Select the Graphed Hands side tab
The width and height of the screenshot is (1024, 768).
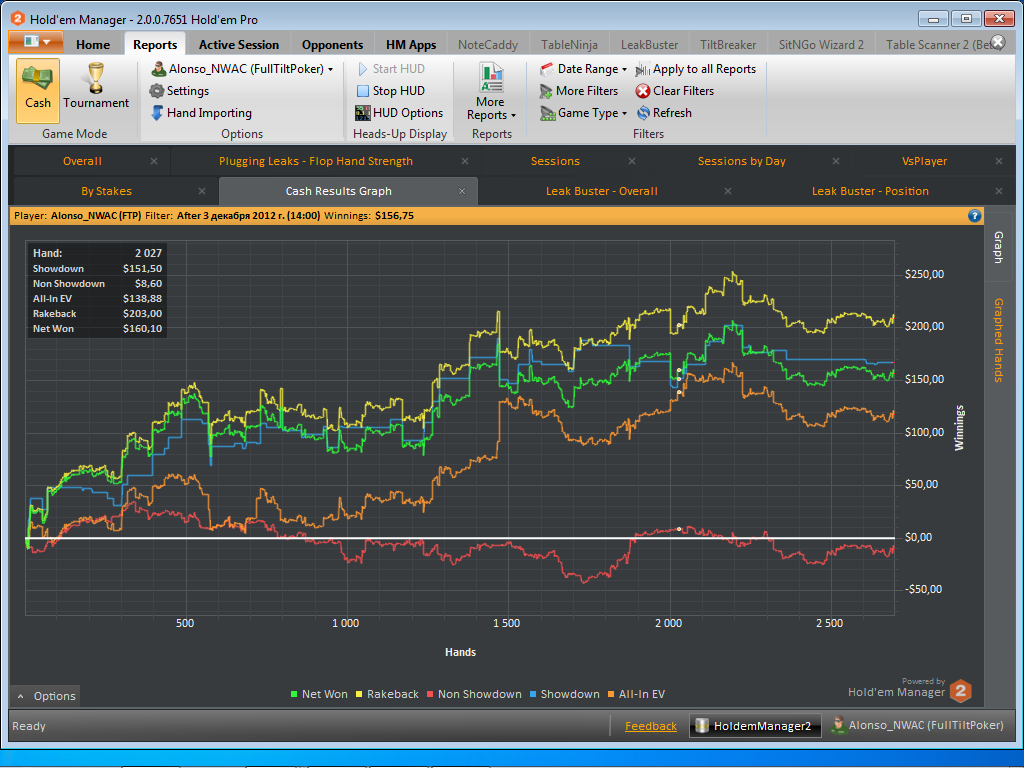pos(999,340)
